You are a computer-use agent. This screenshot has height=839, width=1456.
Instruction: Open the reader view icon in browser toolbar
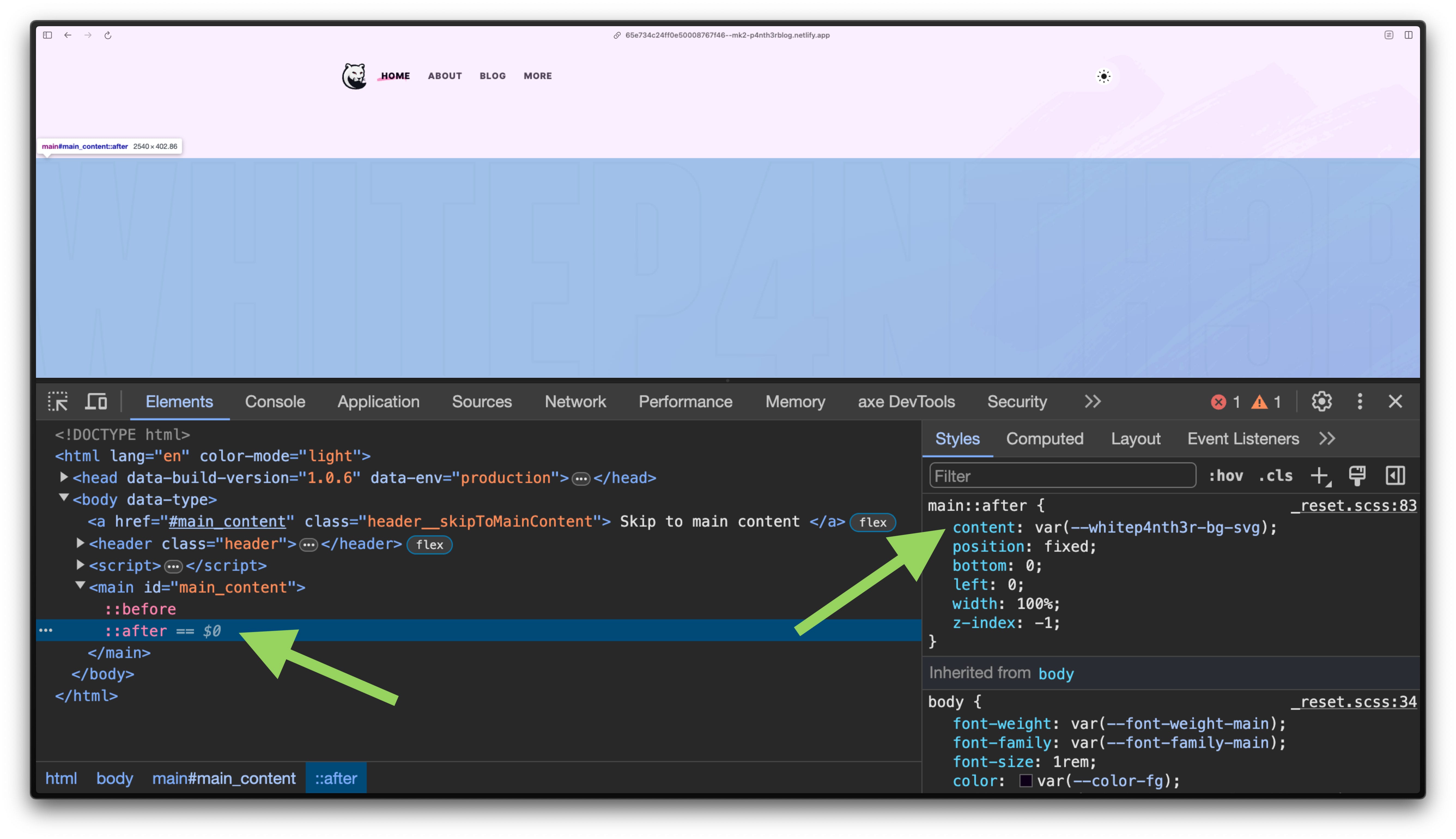(1389, 35)
